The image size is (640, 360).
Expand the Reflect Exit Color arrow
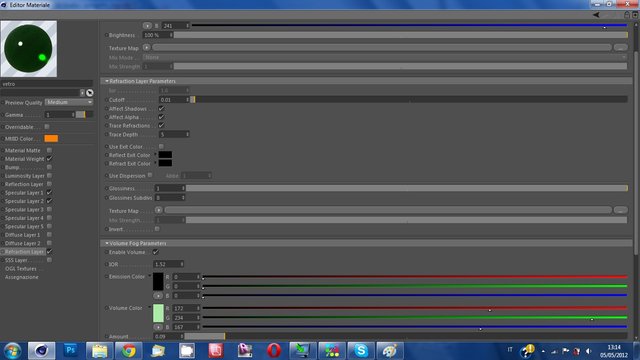pos(155,155)
